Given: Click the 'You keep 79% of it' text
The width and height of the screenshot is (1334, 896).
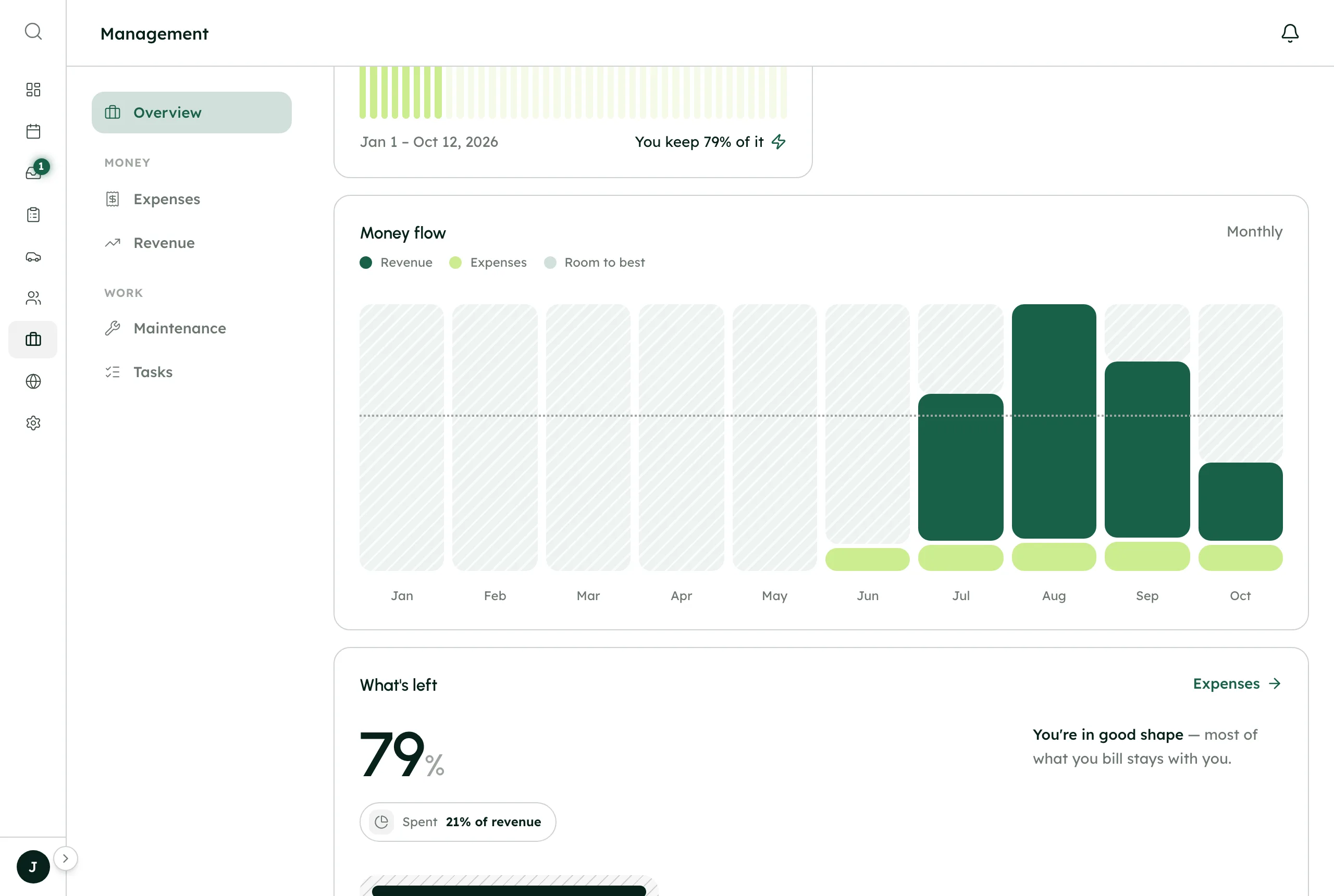Looking at the screenshot, I should point(699,142).
